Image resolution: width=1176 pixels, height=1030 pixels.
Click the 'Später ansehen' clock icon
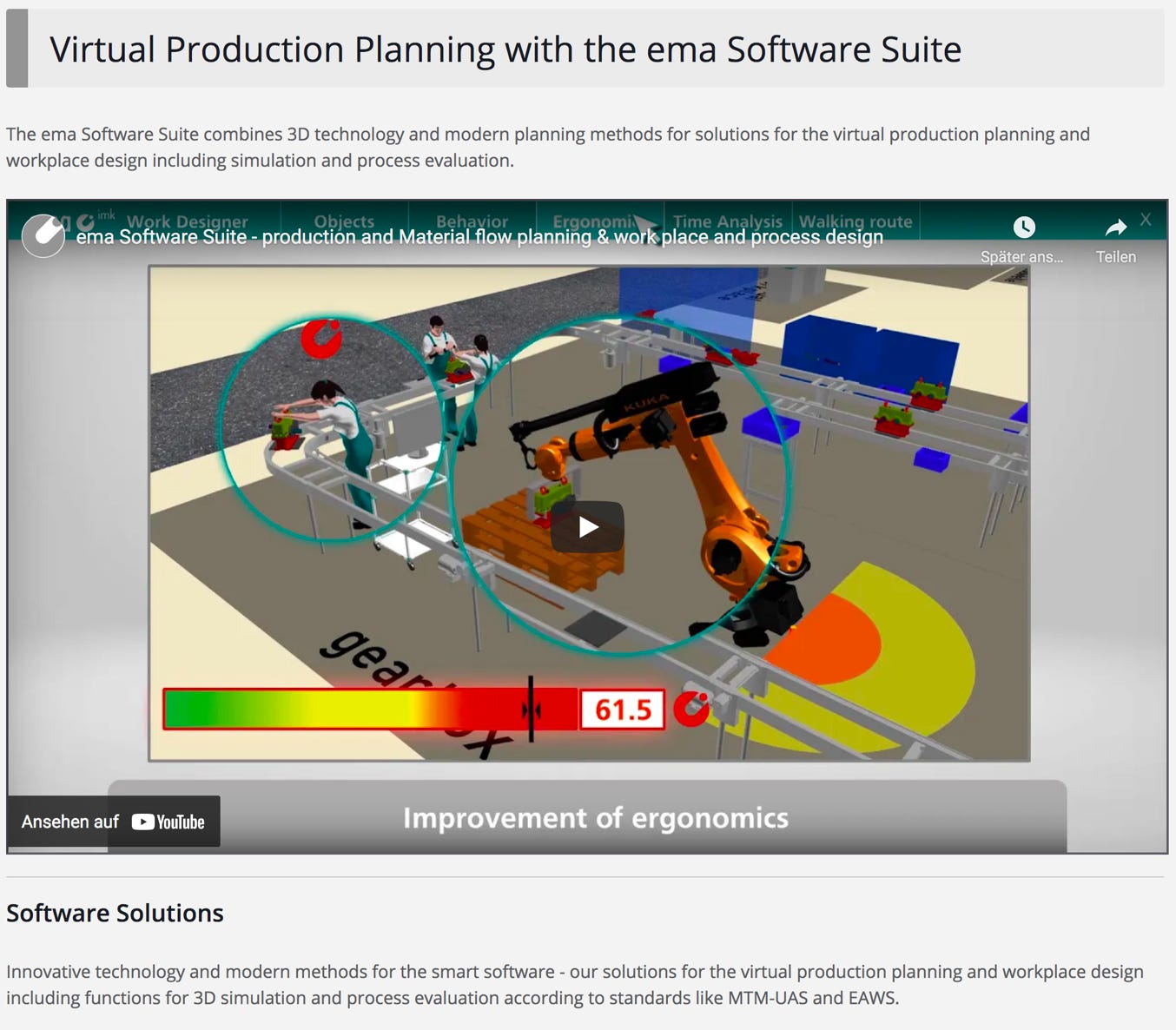pyautogui.click(x=1024, y=228)
